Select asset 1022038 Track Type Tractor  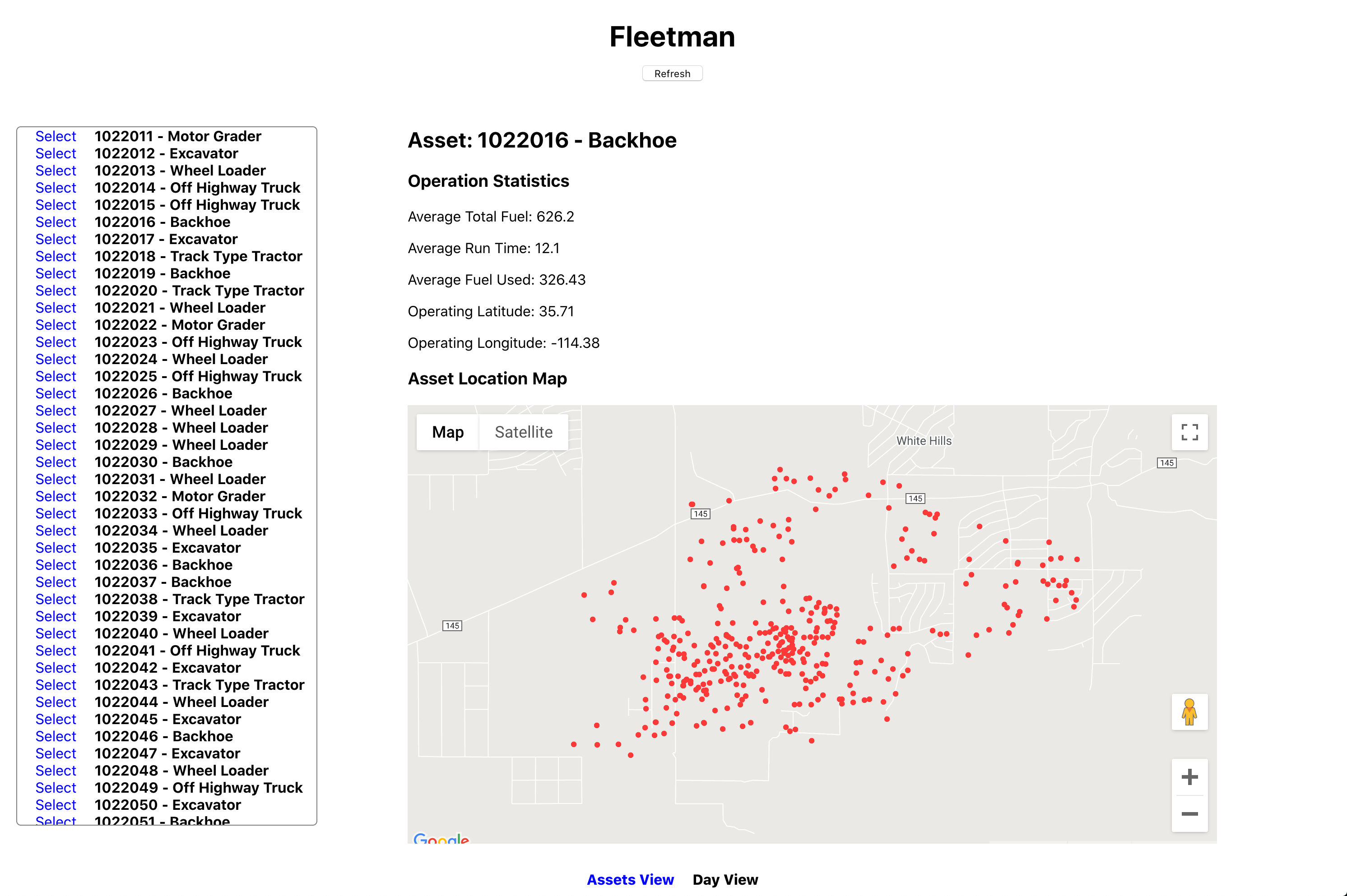pyautogui.click(x=56, y=599)
